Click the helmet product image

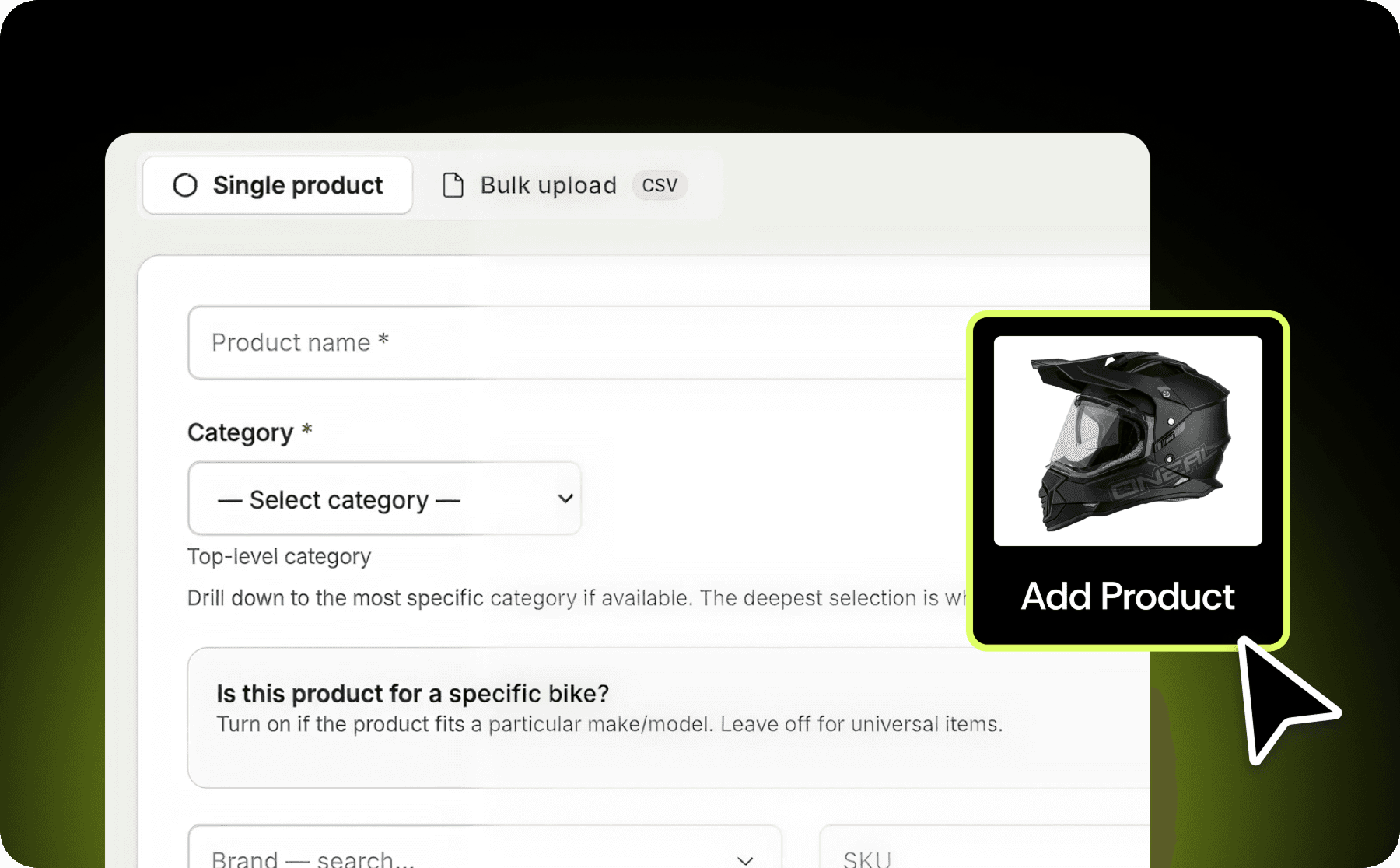click(1128, 441)
